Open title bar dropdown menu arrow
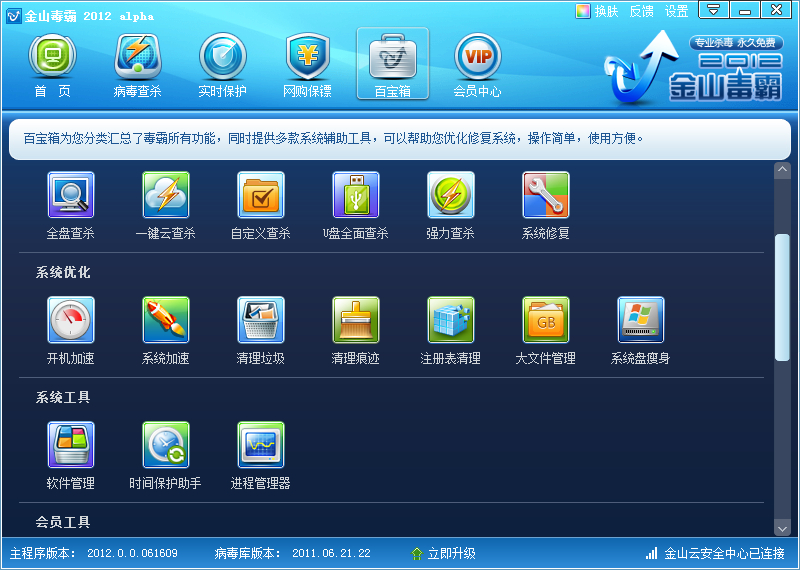The image size is (800, 570). 713,10
